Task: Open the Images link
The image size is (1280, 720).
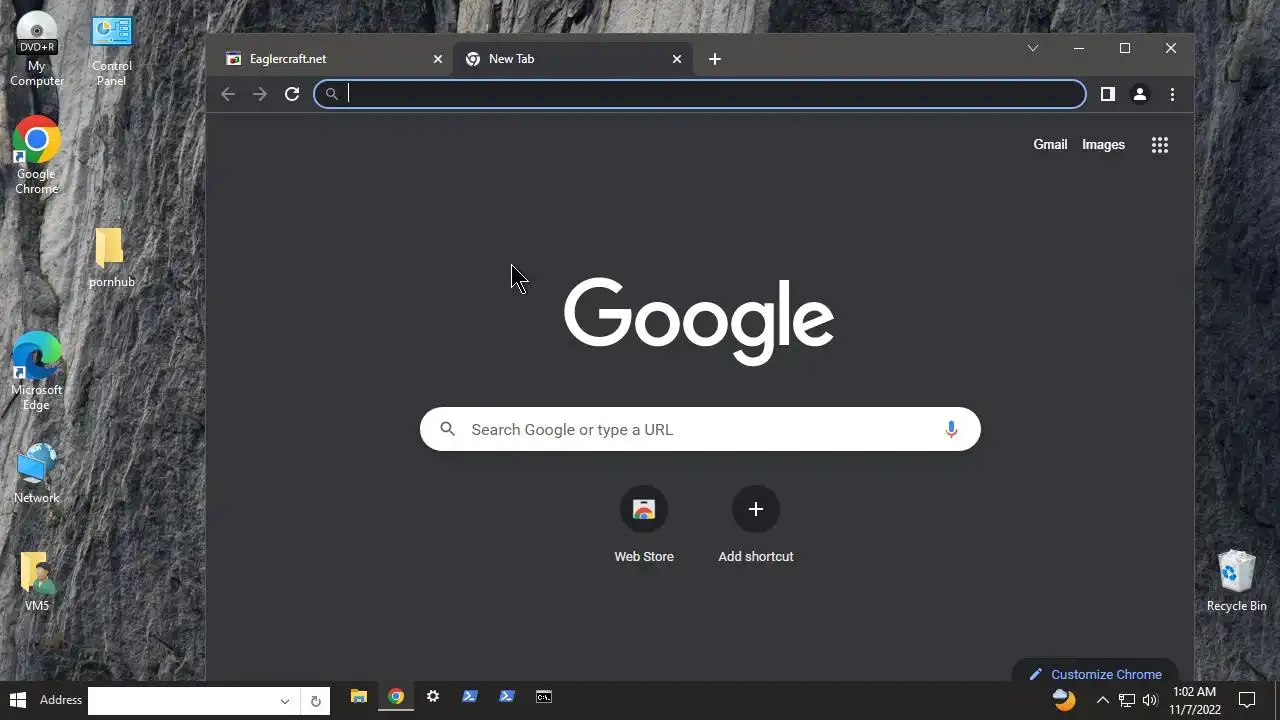Action: click(x=1103, y=145)
